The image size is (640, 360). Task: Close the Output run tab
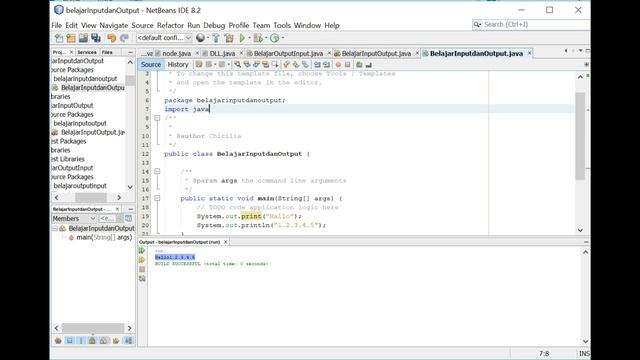pyautogui.click(x=225, y=242)
